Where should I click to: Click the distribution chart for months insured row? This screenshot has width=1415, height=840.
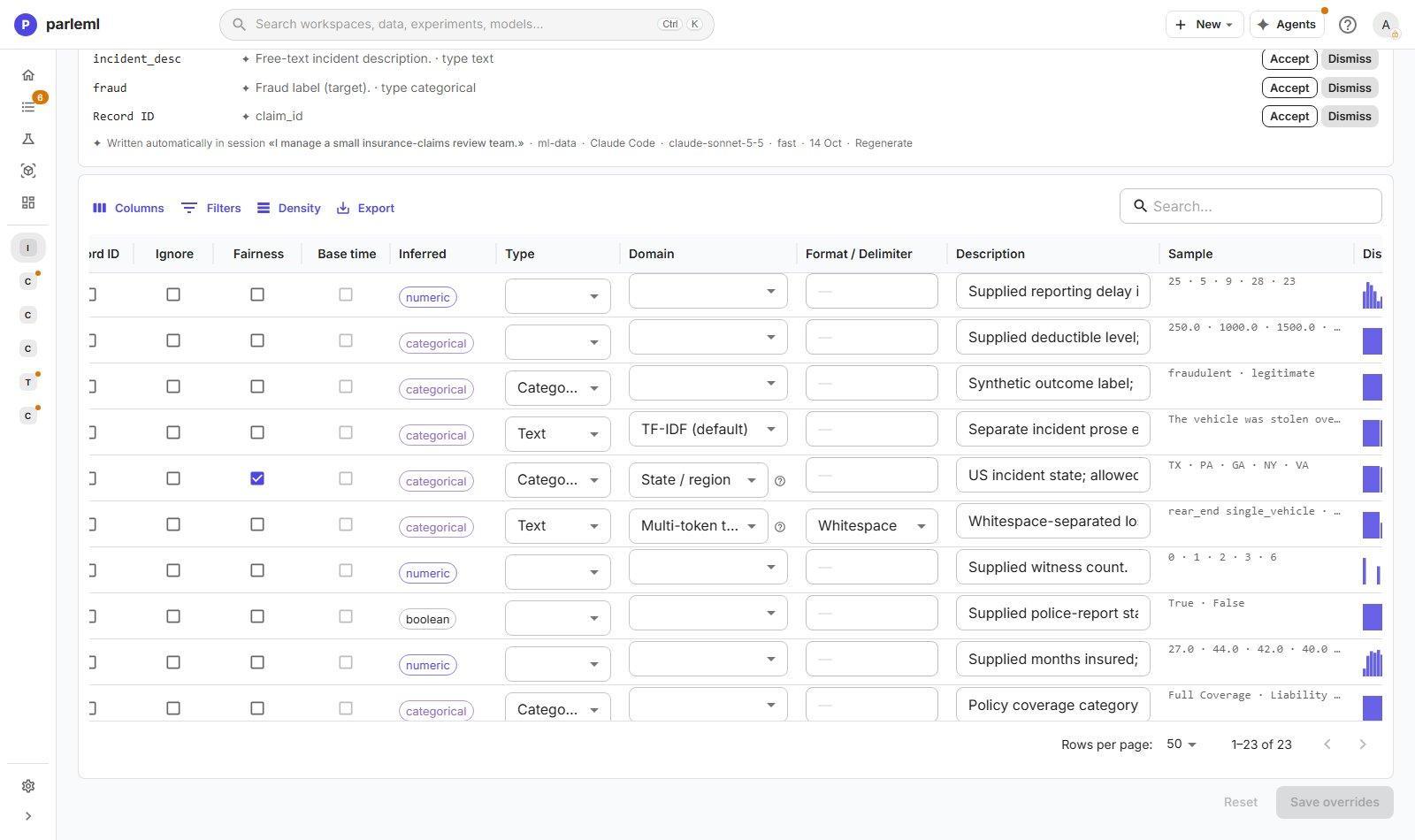(1372, 662)
